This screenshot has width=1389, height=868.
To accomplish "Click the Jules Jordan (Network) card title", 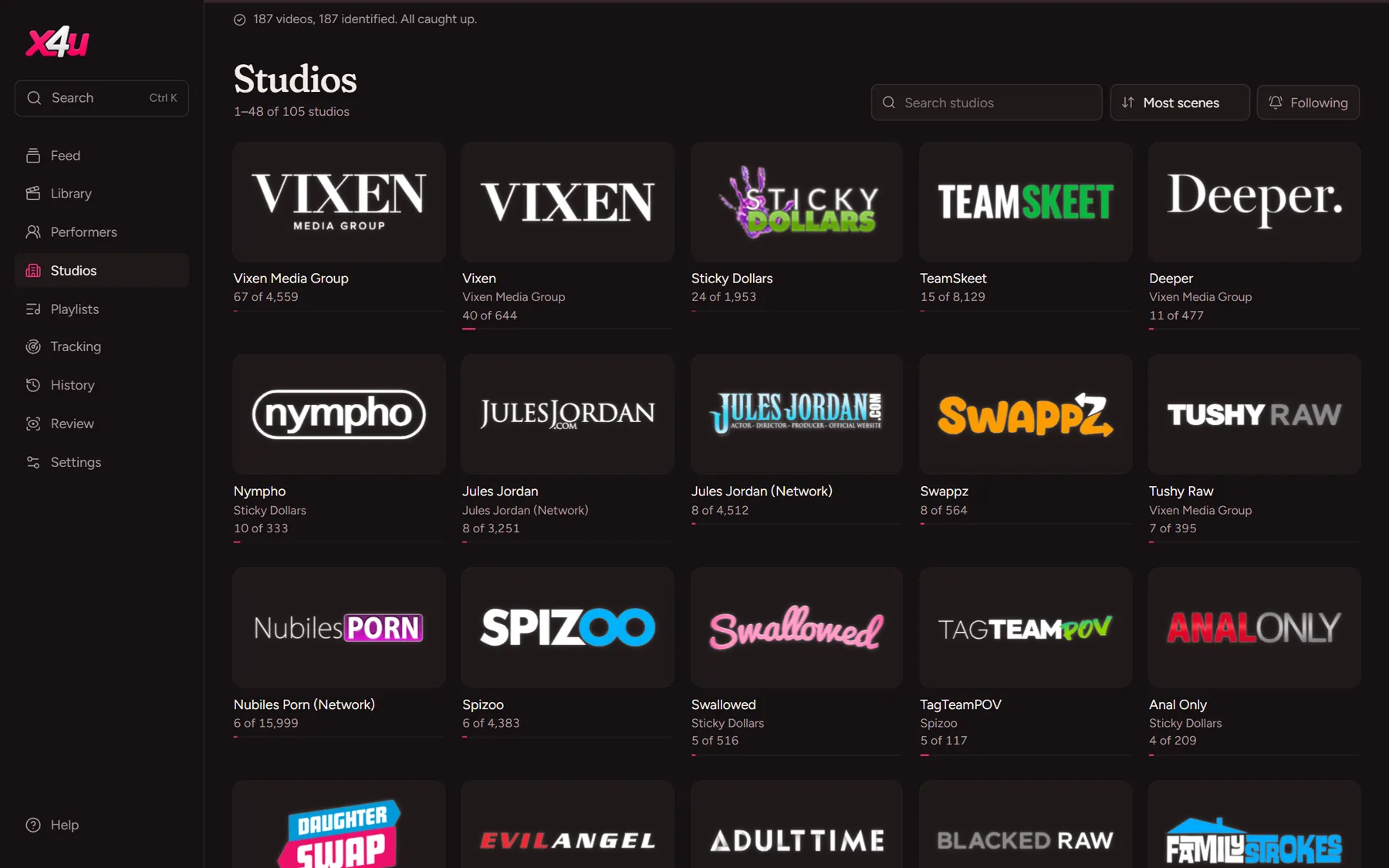I will 762,491.
